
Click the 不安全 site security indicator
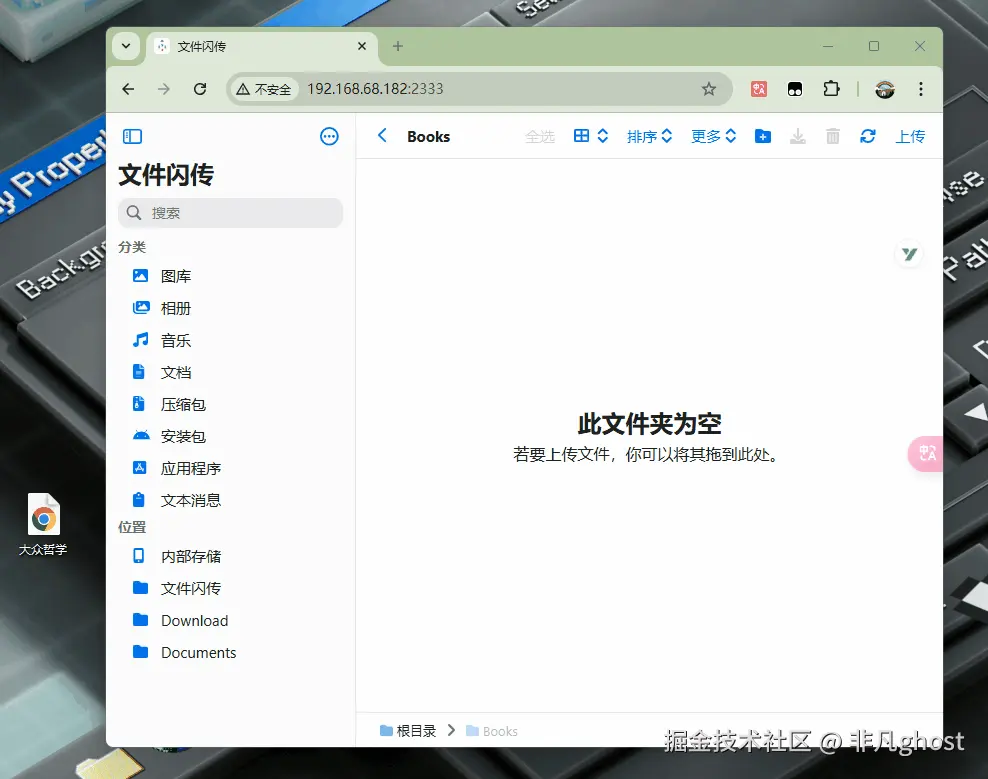point(263,89)
